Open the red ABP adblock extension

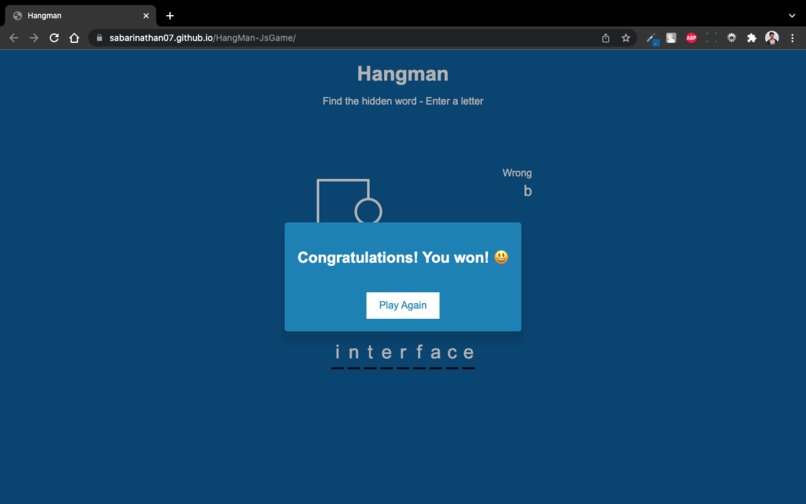coord(691,38)
